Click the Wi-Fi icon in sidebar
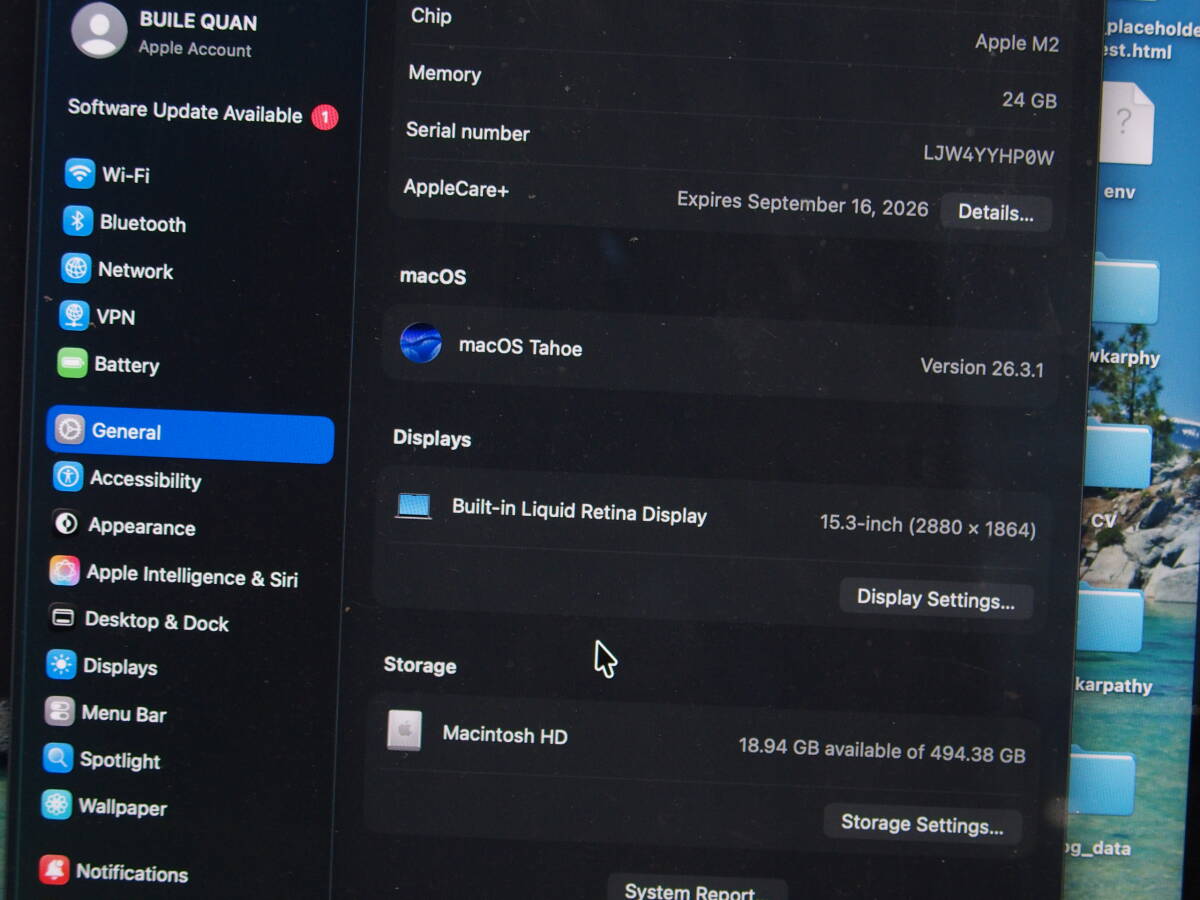This screenshot has height=900, width=1200. 80,173
